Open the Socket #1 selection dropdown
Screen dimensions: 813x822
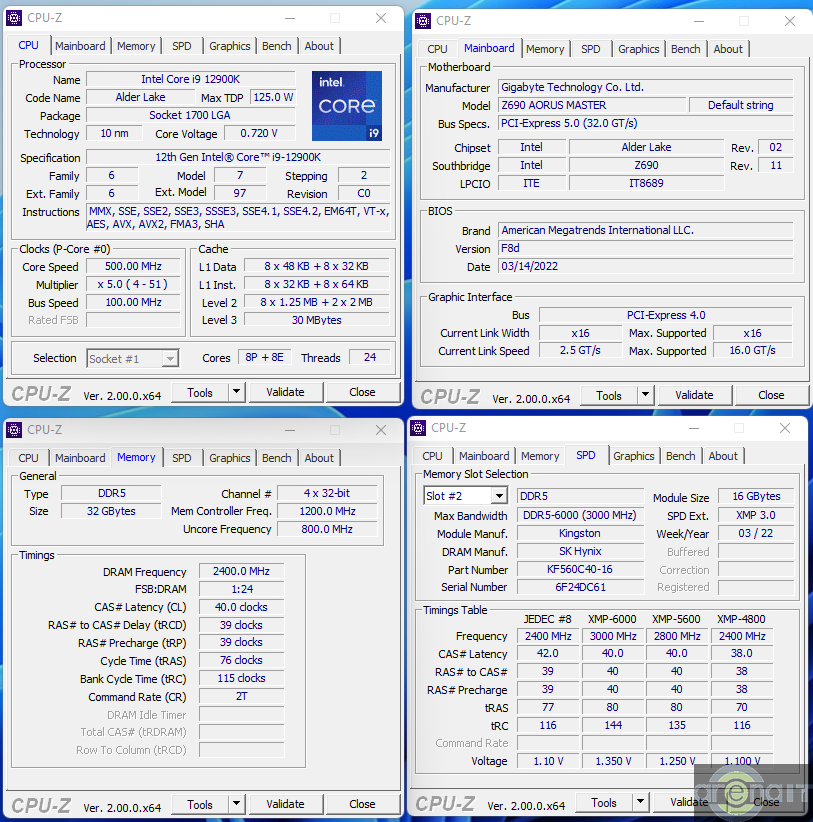click(x=169, y=359)
